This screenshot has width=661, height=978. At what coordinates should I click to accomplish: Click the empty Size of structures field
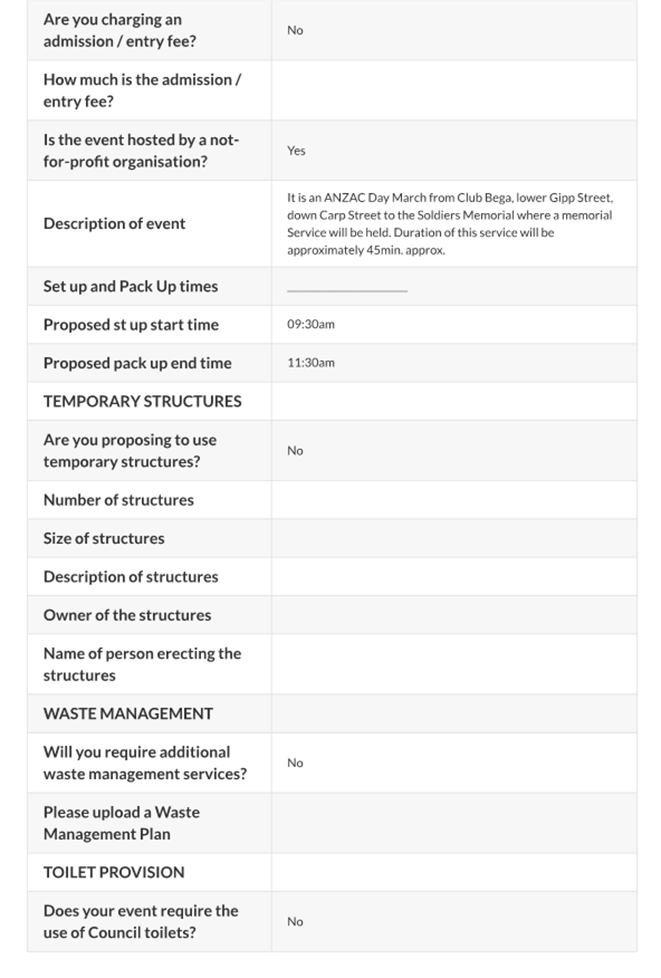tap(453, 538)
